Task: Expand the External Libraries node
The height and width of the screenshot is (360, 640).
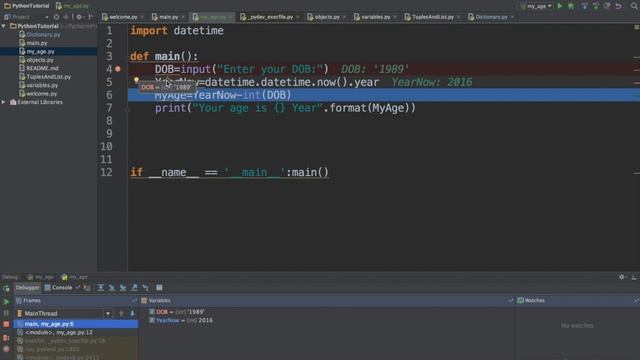Action: click(x=4, y=102)
